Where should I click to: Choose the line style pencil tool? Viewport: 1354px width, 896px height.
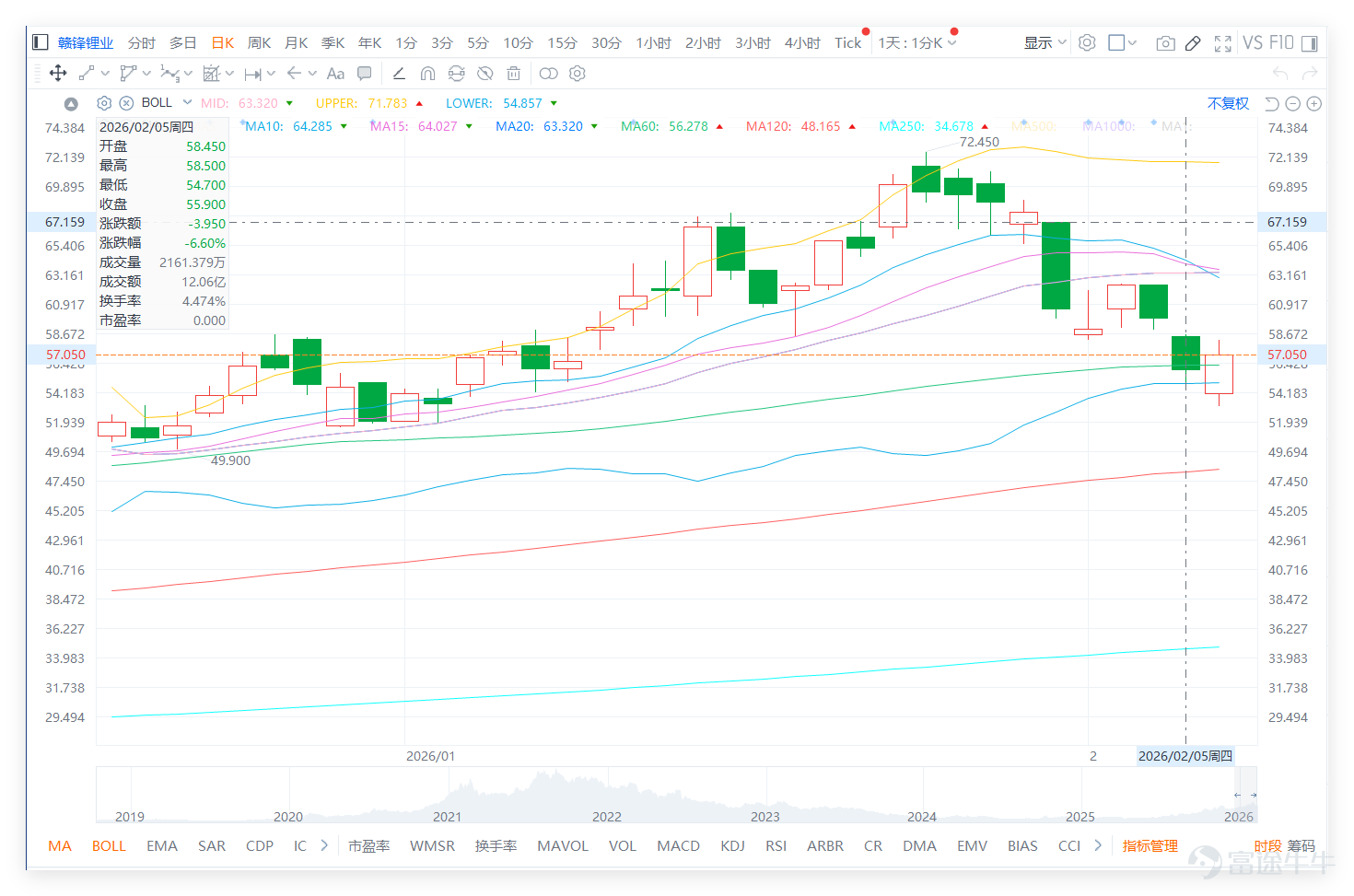click(x=399, y=73)
